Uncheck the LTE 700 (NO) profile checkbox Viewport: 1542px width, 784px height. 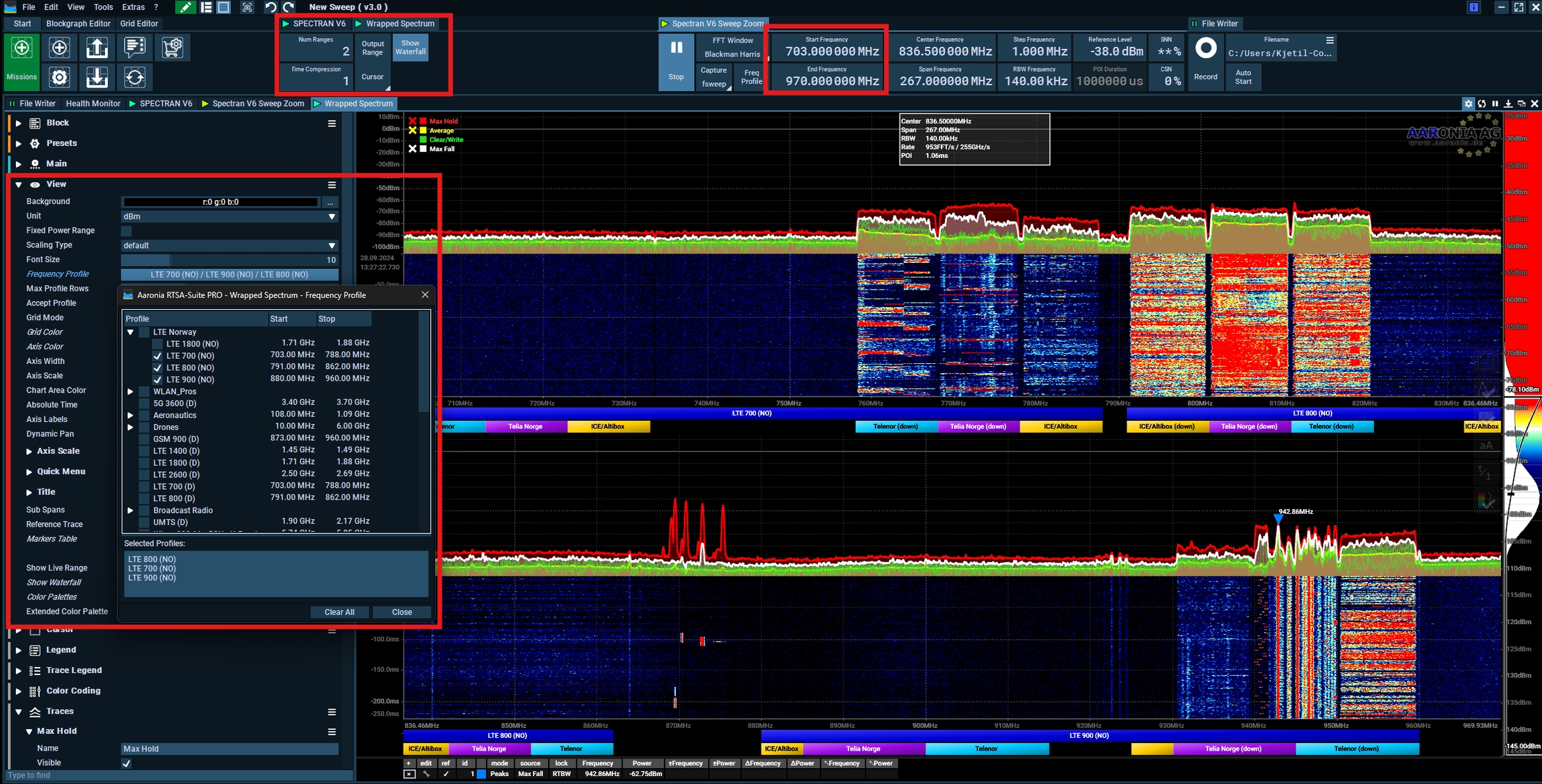157,356
